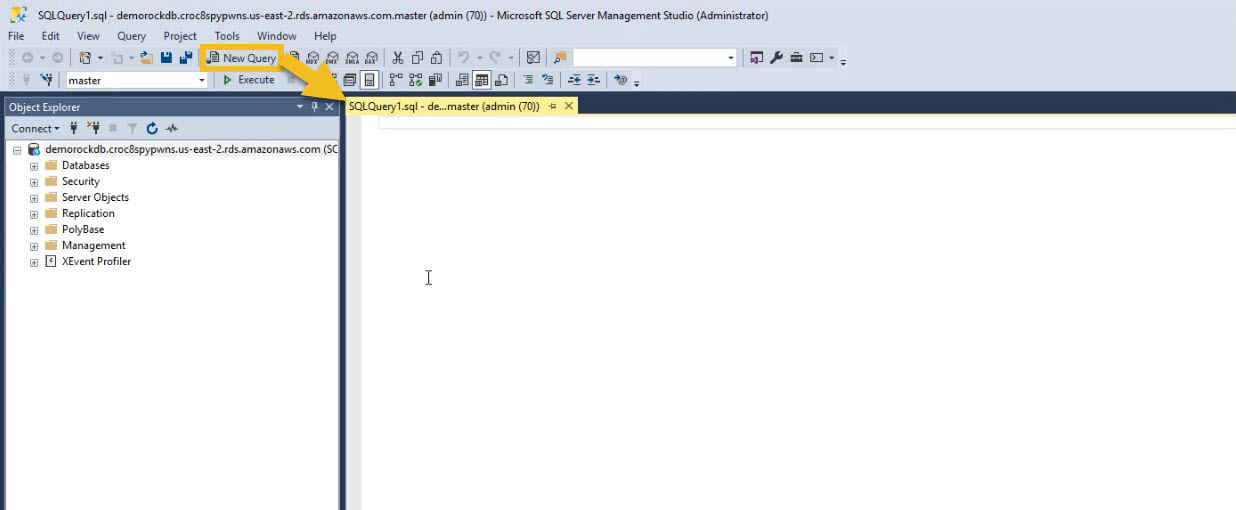Click the XMLA query icon
1236x510 pixels.
(x=351, y=58)
